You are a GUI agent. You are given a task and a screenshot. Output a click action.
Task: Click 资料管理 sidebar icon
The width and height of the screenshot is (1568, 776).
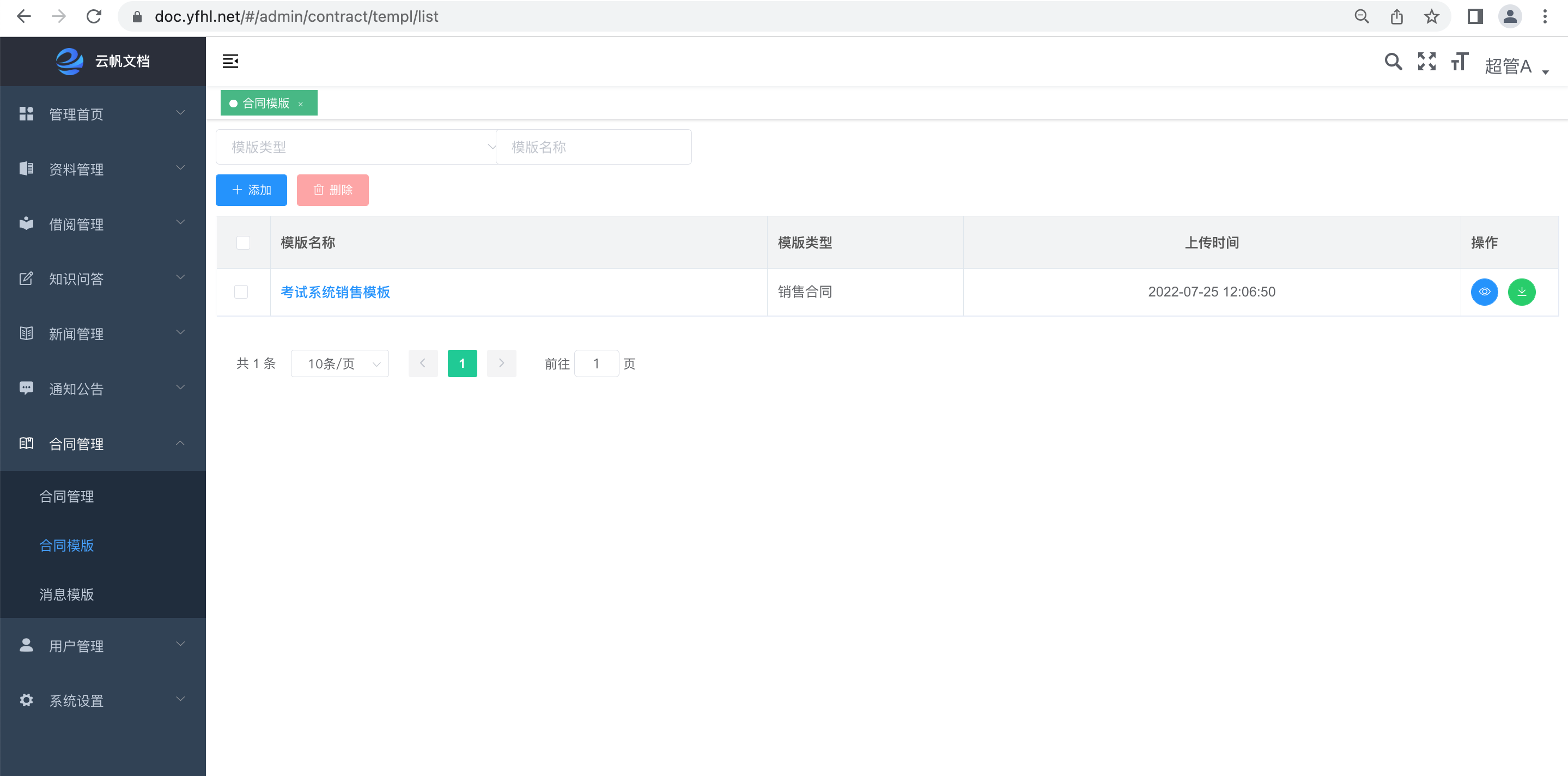tap(26, 168)
